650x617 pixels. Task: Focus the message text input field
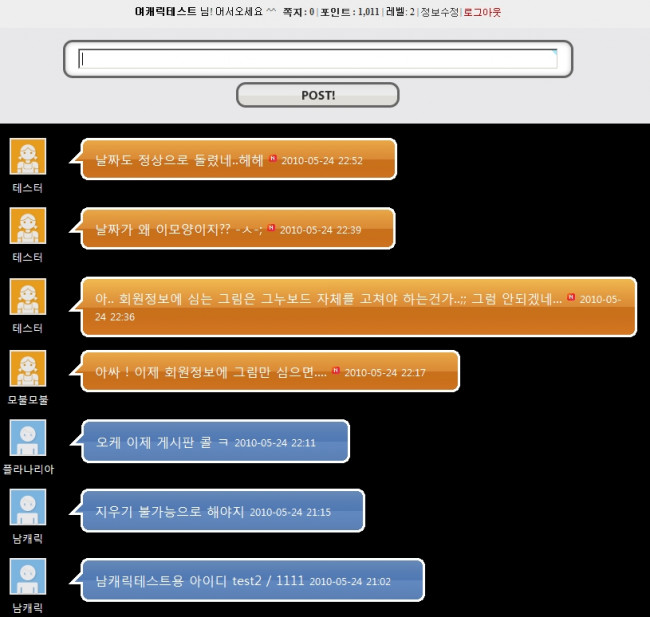(x=318, y=59)
